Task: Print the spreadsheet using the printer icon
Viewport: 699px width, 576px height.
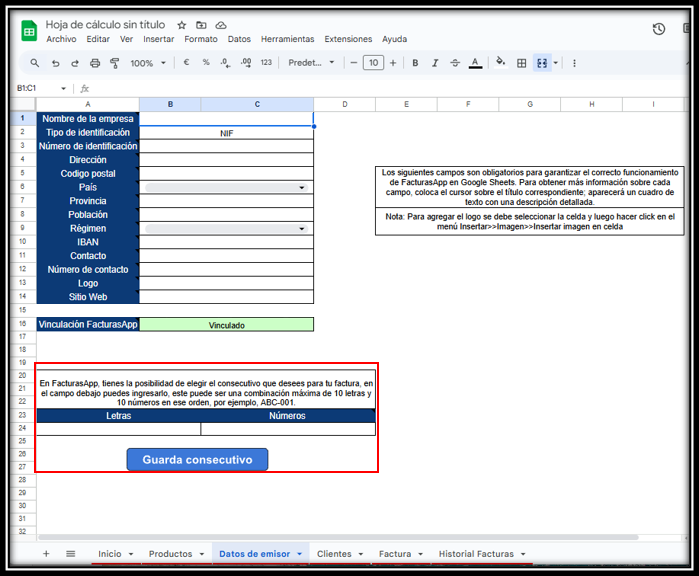Action: [x=96, y=63]
